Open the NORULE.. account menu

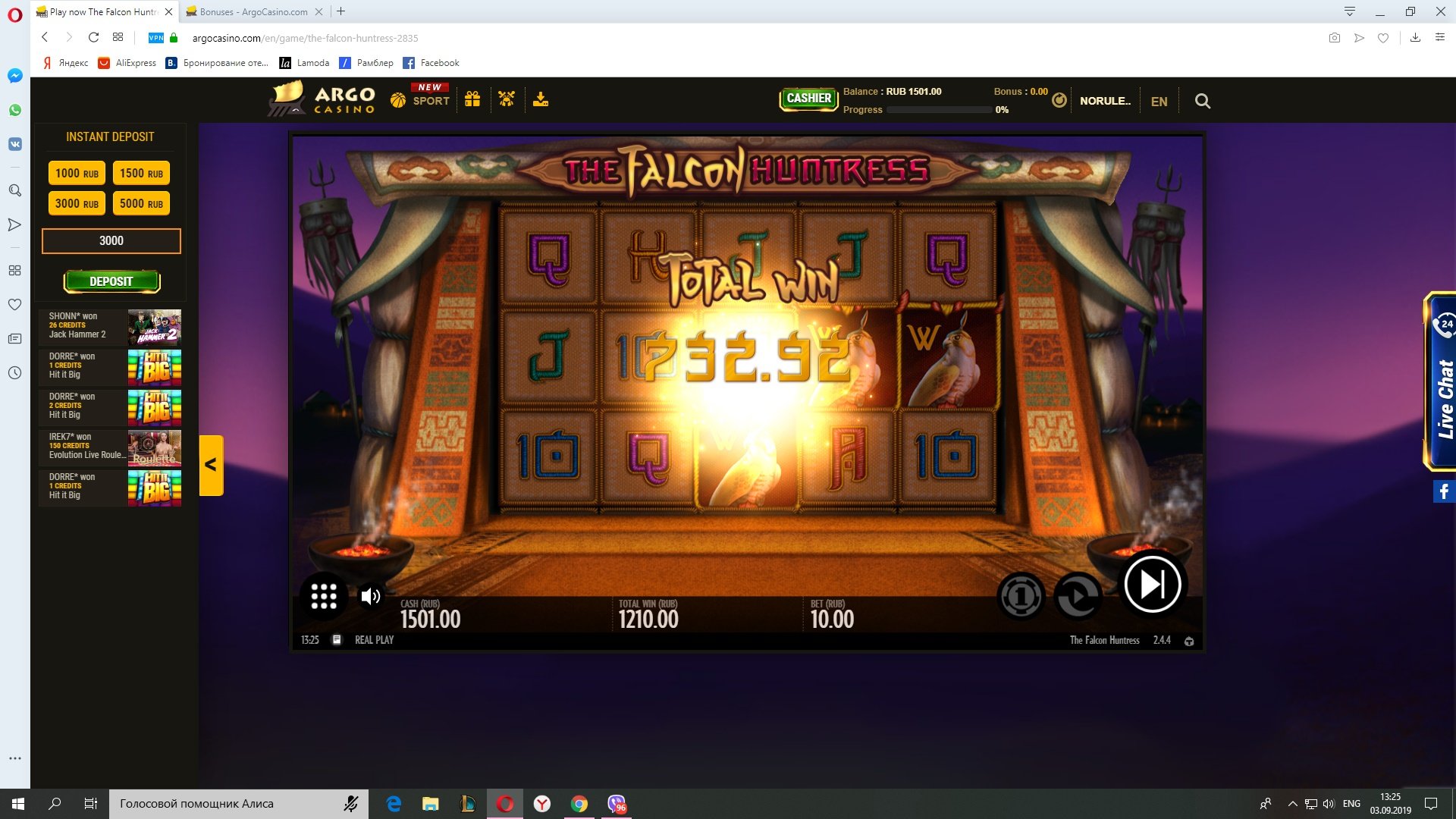(x=1104, y=101)
